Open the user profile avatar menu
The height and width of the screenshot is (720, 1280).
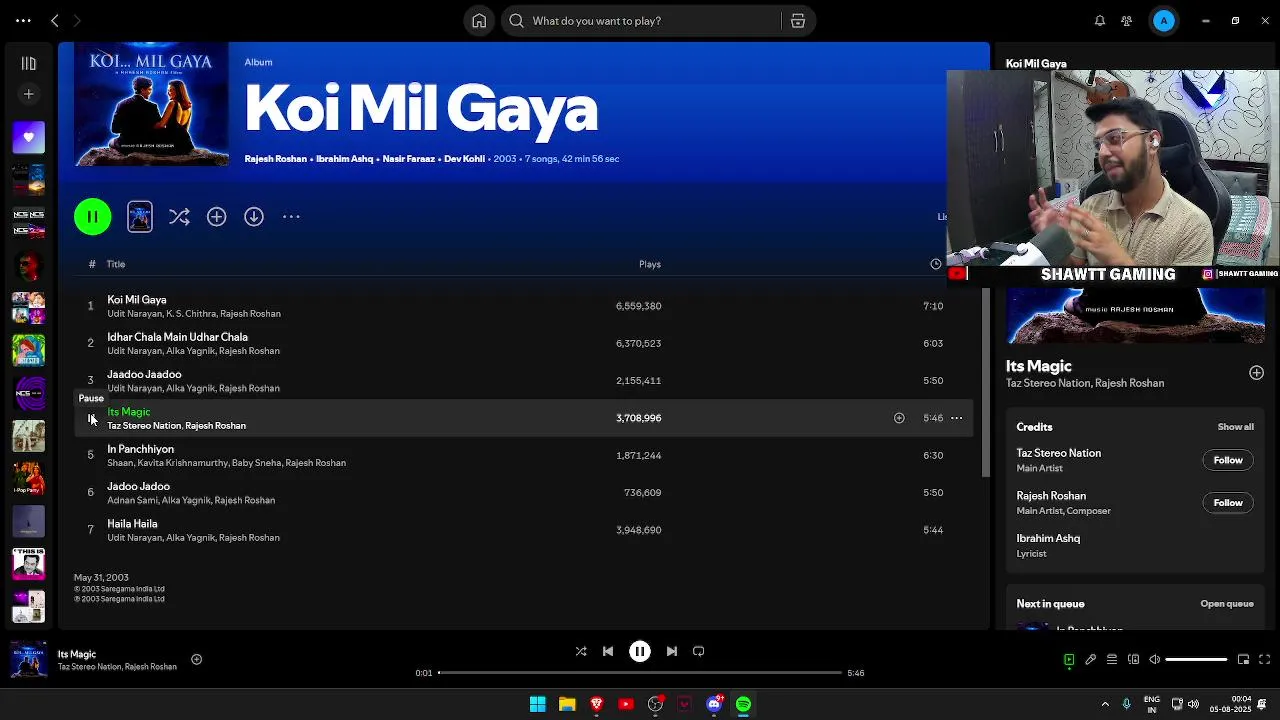click(1164, 20)
